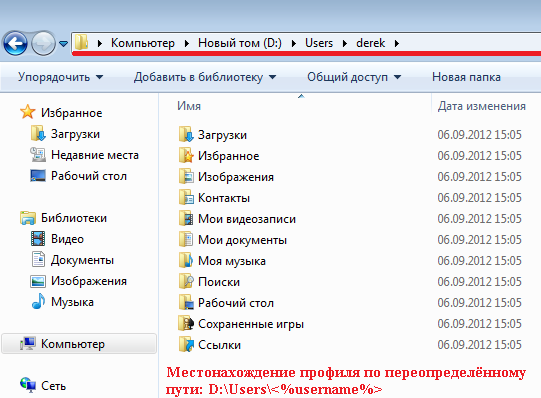Open Добавить в библиотеку menu
This screenshot has height=398, width=541.
[x=205, y=77]
